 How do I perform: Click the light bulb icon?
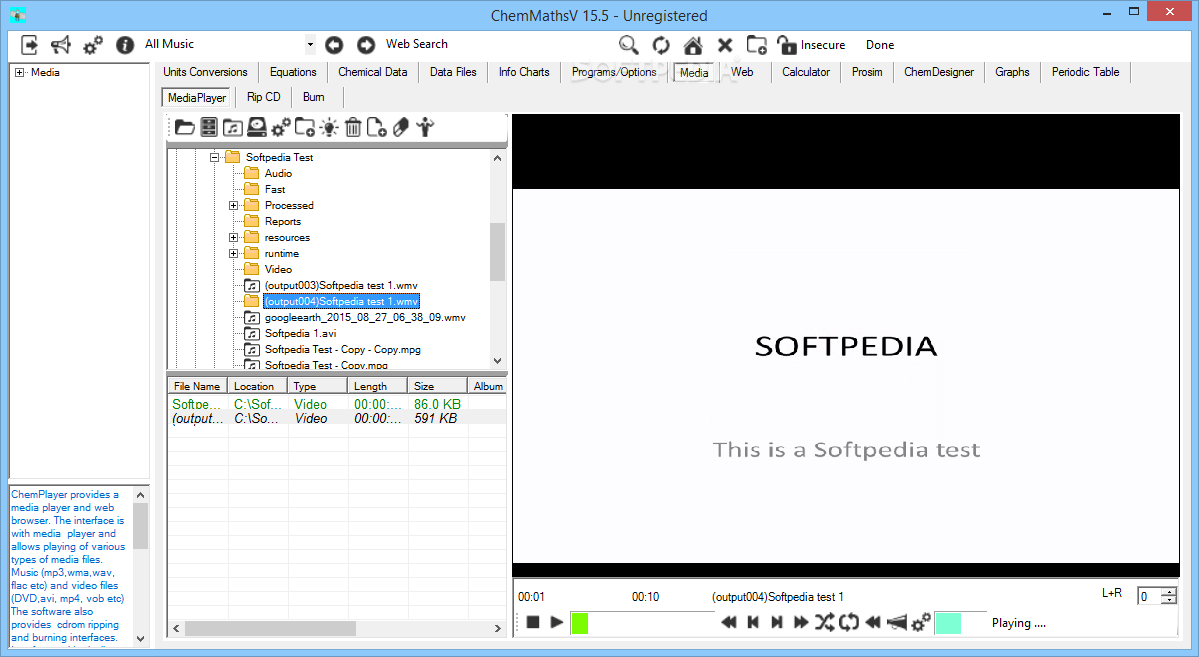329,128
